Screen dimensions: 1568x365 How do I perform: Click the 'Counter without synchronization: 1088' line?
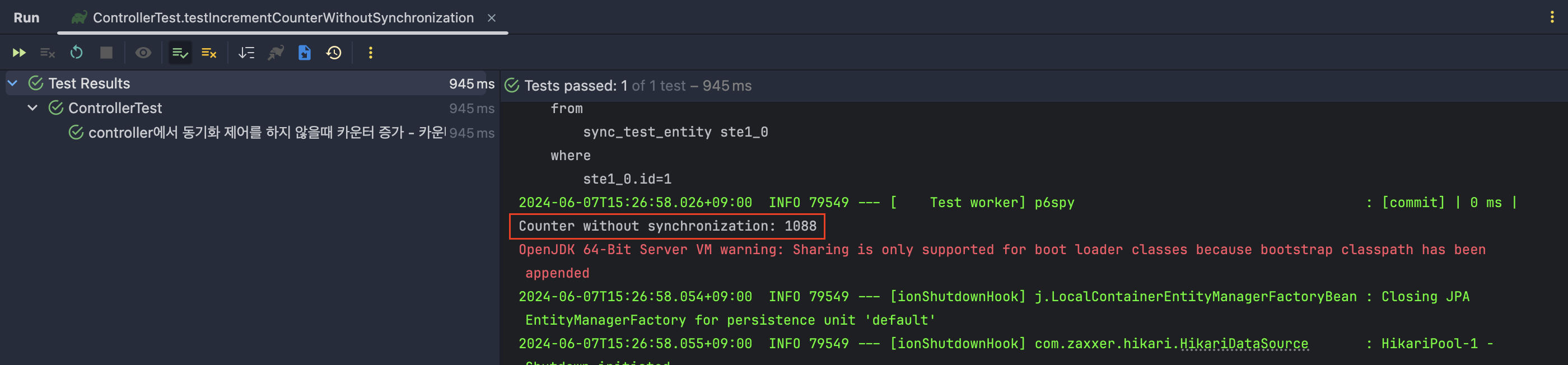[667, 226]
